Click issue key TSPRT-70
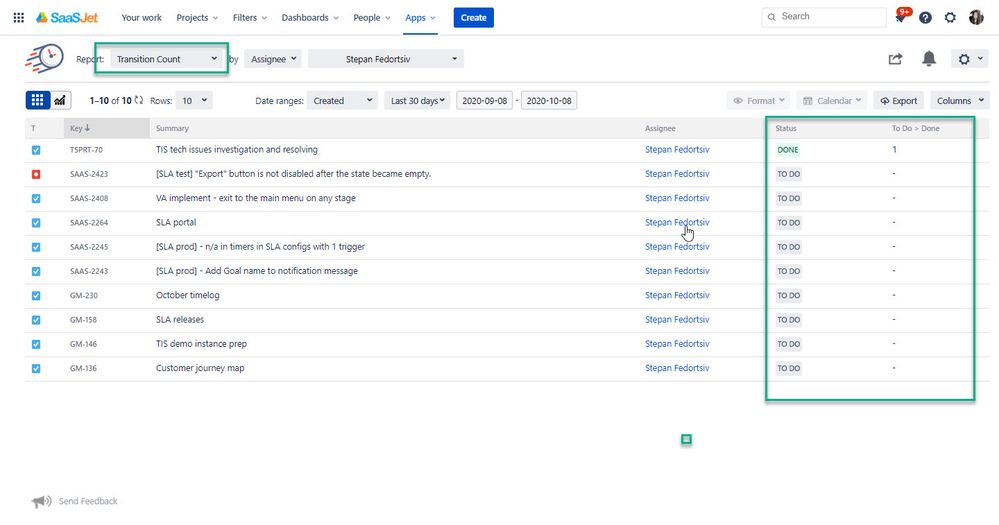 pos(86,150)
